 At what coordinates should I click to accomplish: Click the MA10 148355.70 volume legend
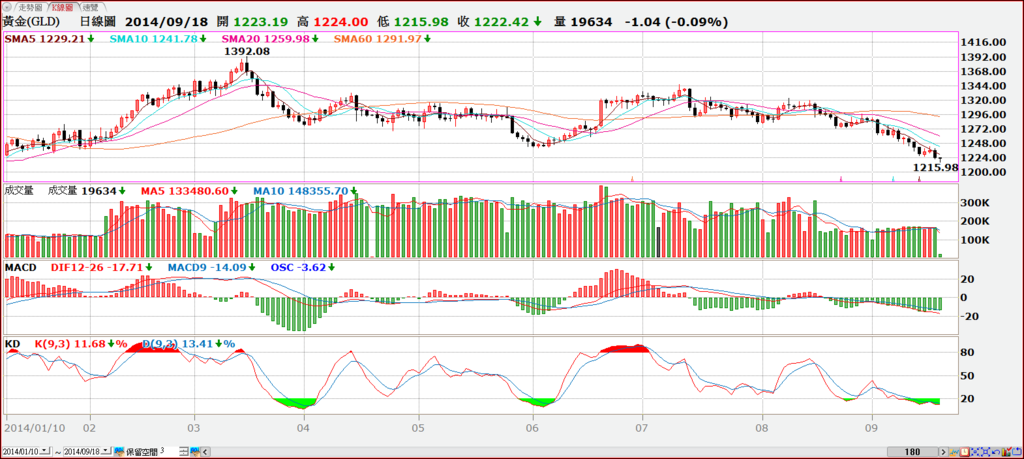click(306, 191)
